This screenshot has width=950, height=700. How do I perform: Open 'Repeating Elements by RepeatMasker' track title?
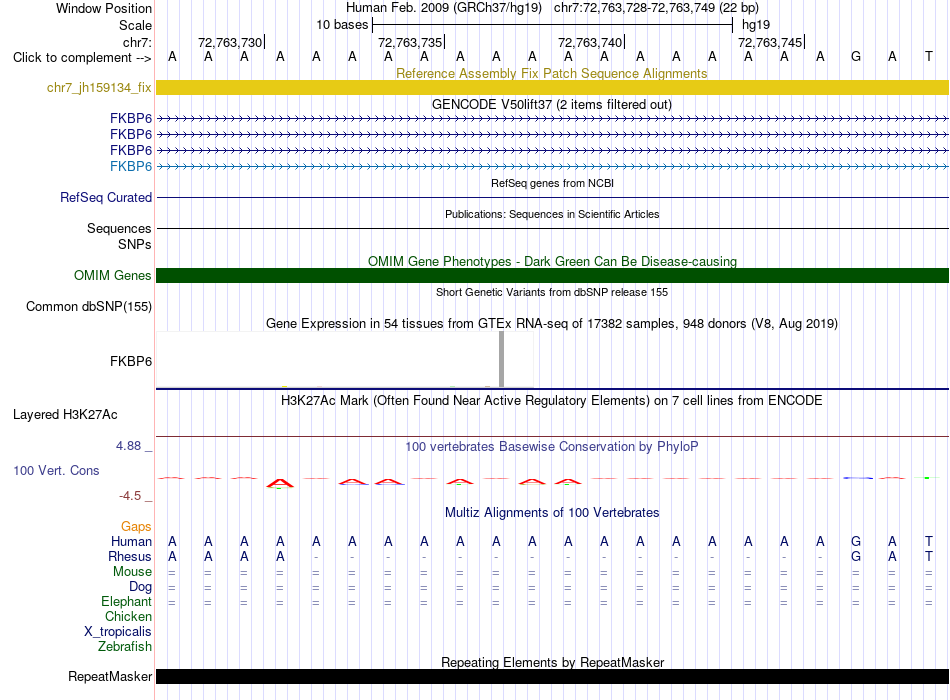click(553, 662)
